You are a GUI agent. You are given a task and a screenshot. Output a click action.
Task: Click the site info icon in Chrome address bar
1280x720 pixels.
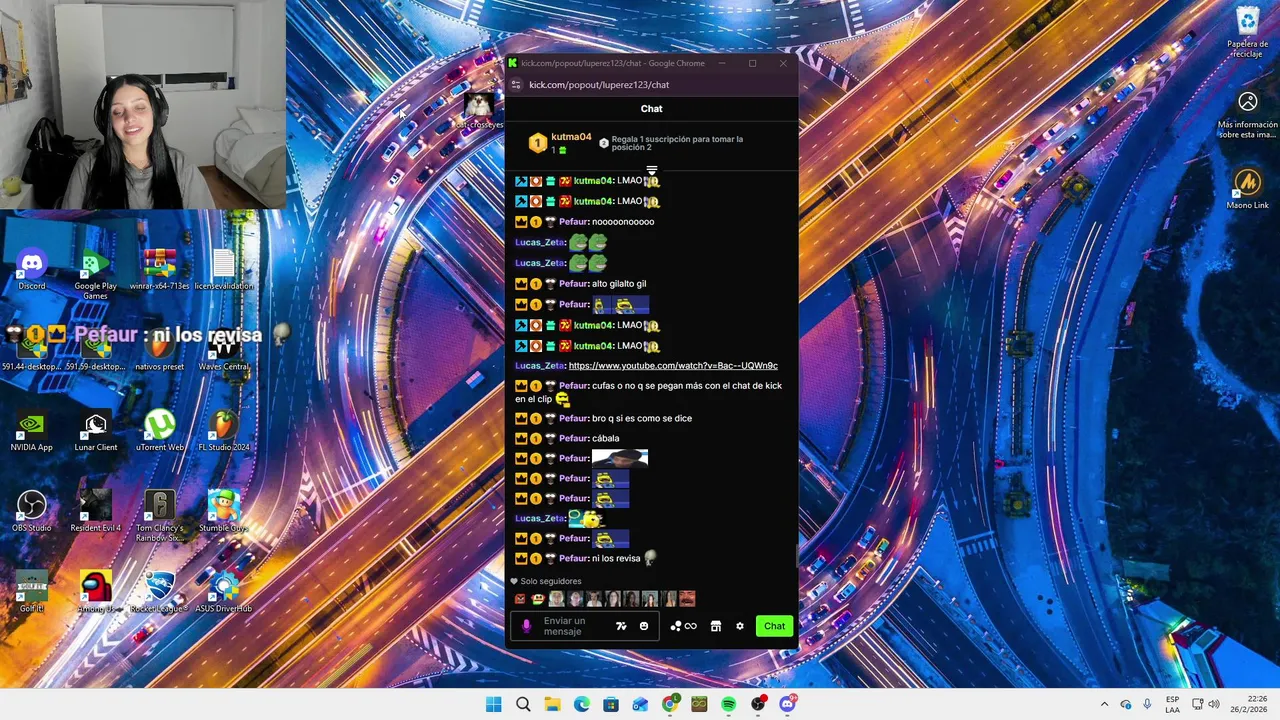point(516,85)
